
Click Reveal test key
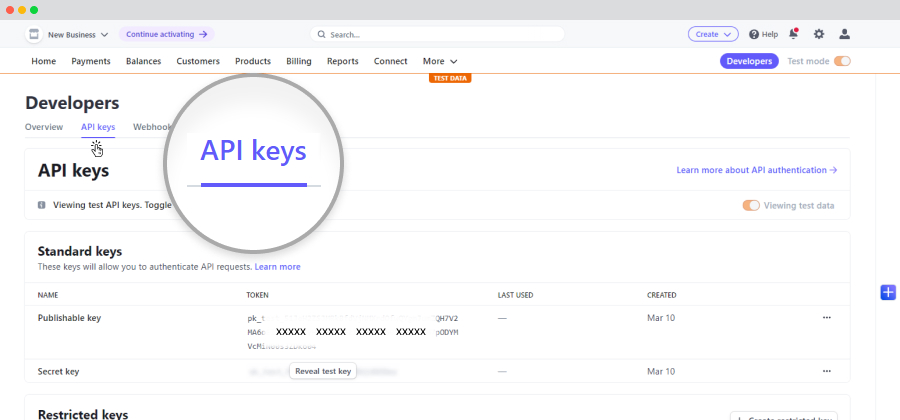pyautogui.click(x=323, y=371)
